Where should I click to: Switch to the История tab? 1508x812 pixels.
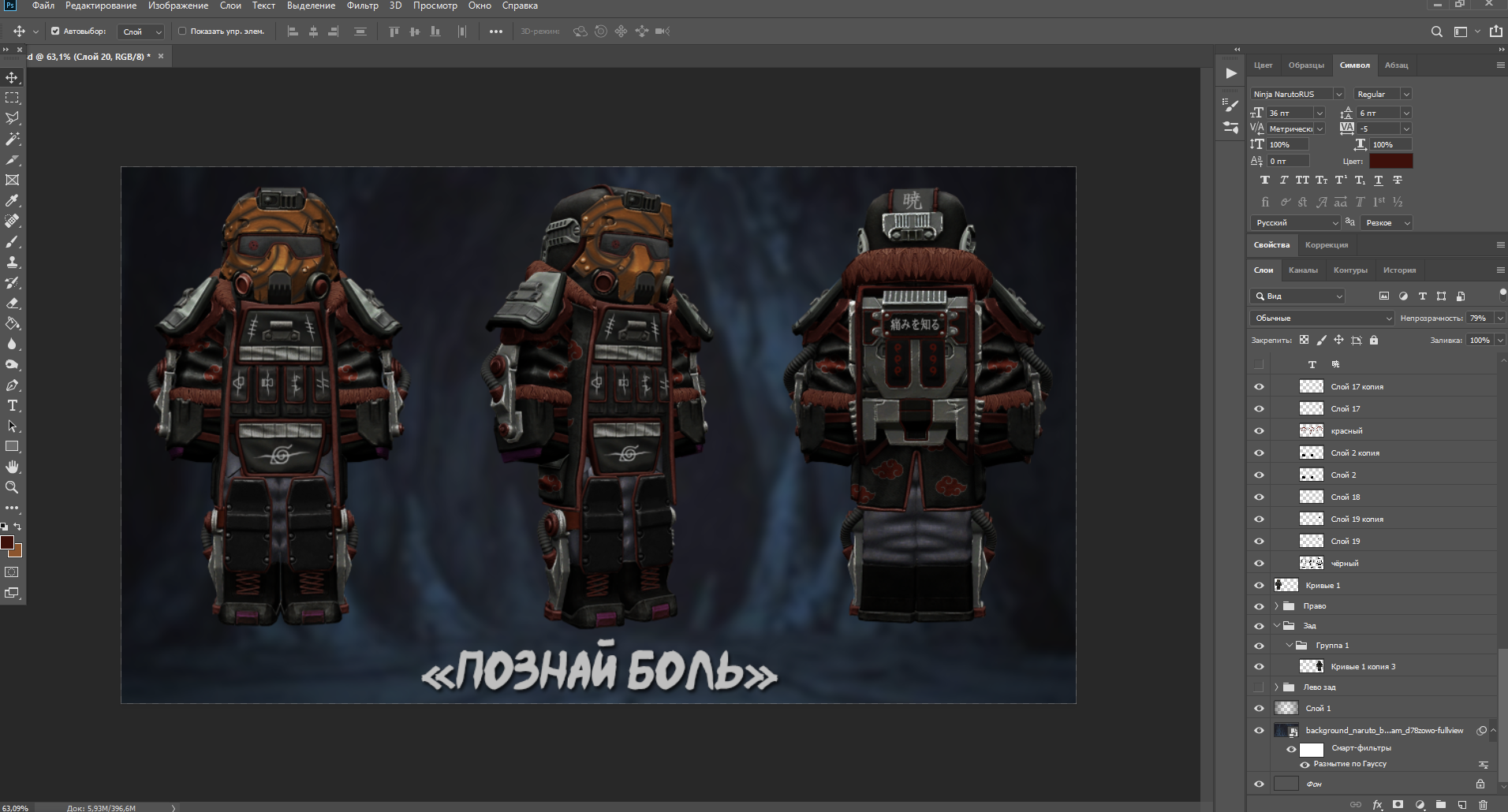point(1399,270)
